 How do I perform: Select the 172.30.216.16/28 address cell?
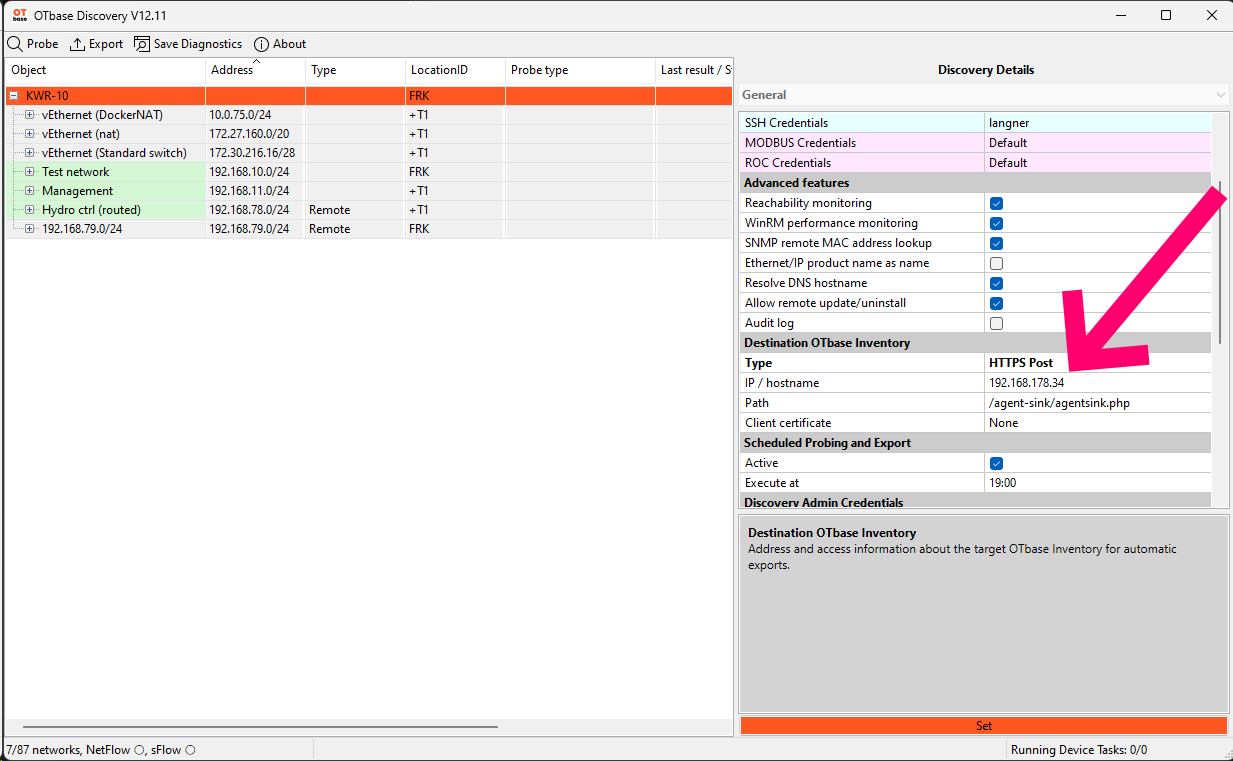(x=255, y=153)
